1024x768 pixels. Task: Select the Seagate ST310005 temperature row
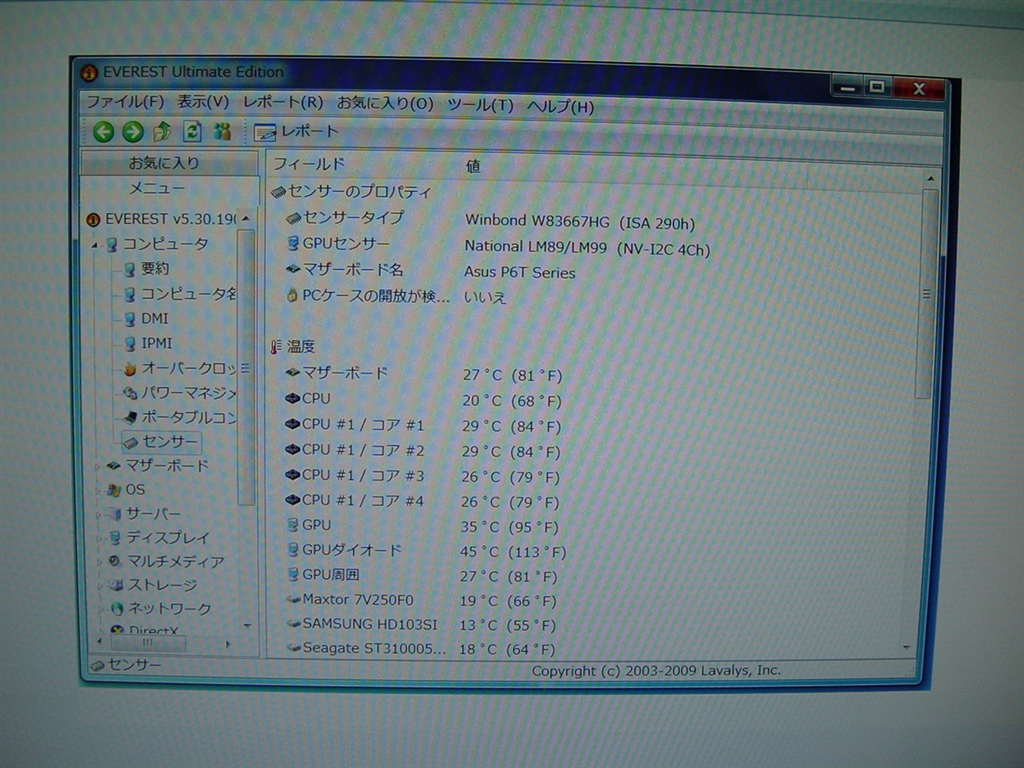(421, 649)
